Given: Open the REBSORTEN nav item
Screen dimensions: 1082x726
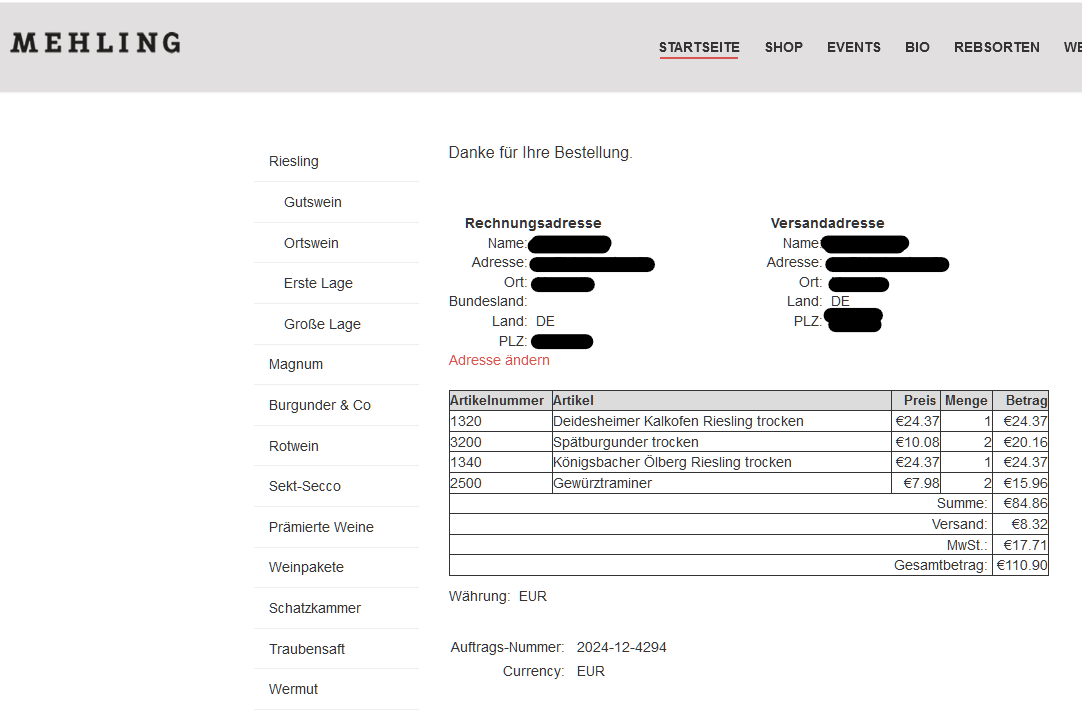Looking at the screenshot, I should (x=996, y=47).
